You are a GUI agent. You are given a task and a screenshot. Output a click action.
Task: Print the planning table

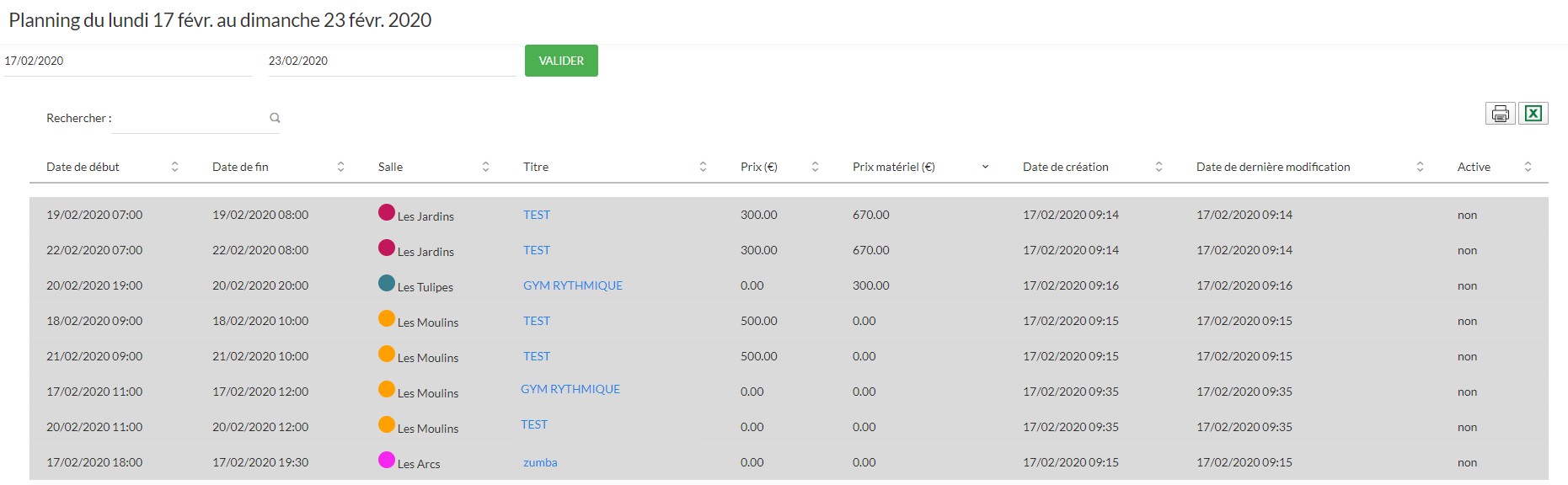pos(1500,114)
